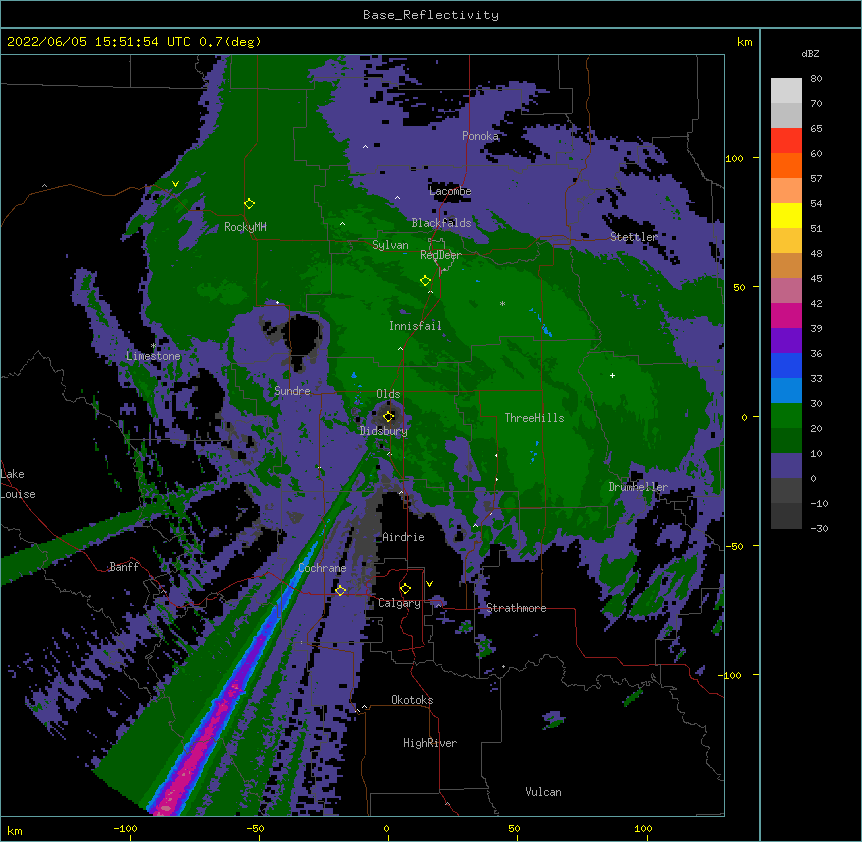Click the Ponoka city label
The width and height of the screenshot is (862, 842).
(x=480, y=136)
